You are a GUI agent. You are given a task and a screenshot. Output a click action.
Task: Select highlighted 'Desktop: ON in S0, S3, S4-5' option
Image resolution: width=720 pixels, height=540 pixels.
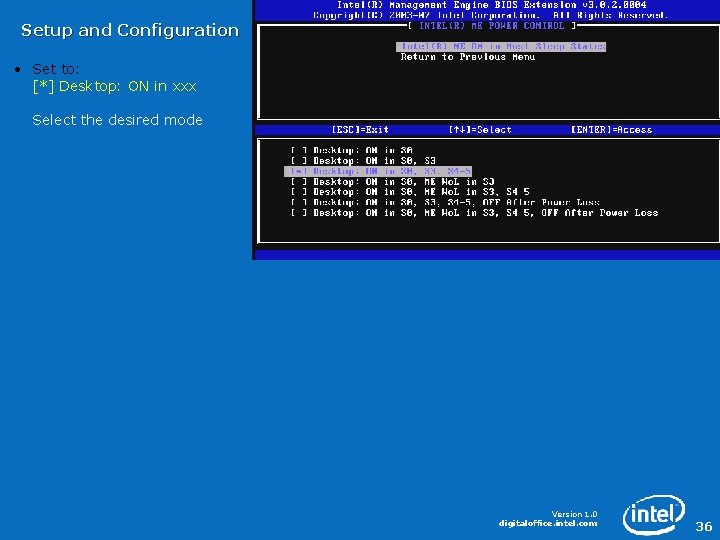pyautogui.click(x=378, y=171)
